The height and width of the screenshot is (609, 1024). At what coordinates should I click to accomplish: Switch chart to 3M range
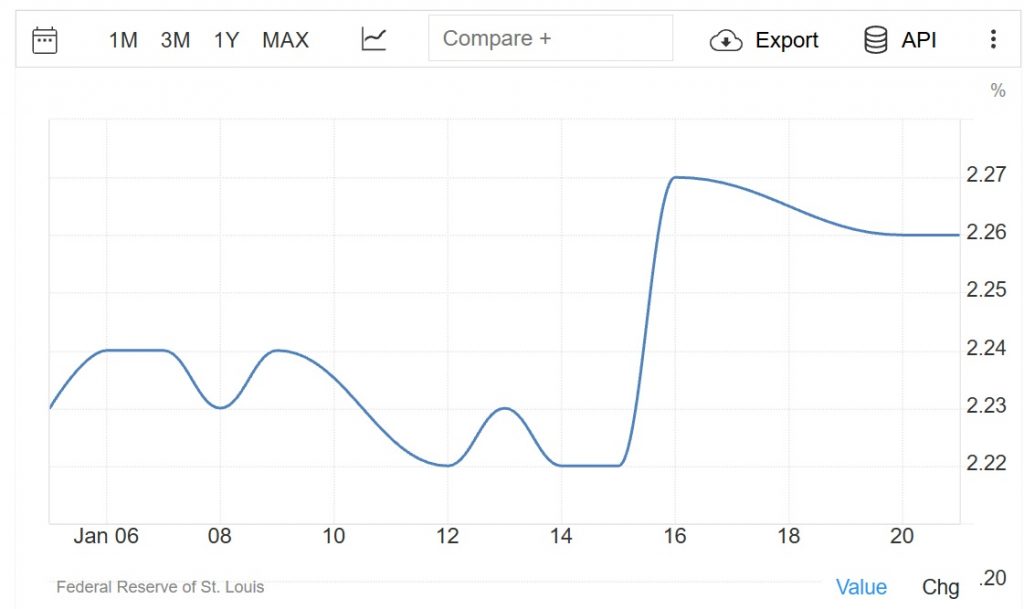tap(175, 40)
